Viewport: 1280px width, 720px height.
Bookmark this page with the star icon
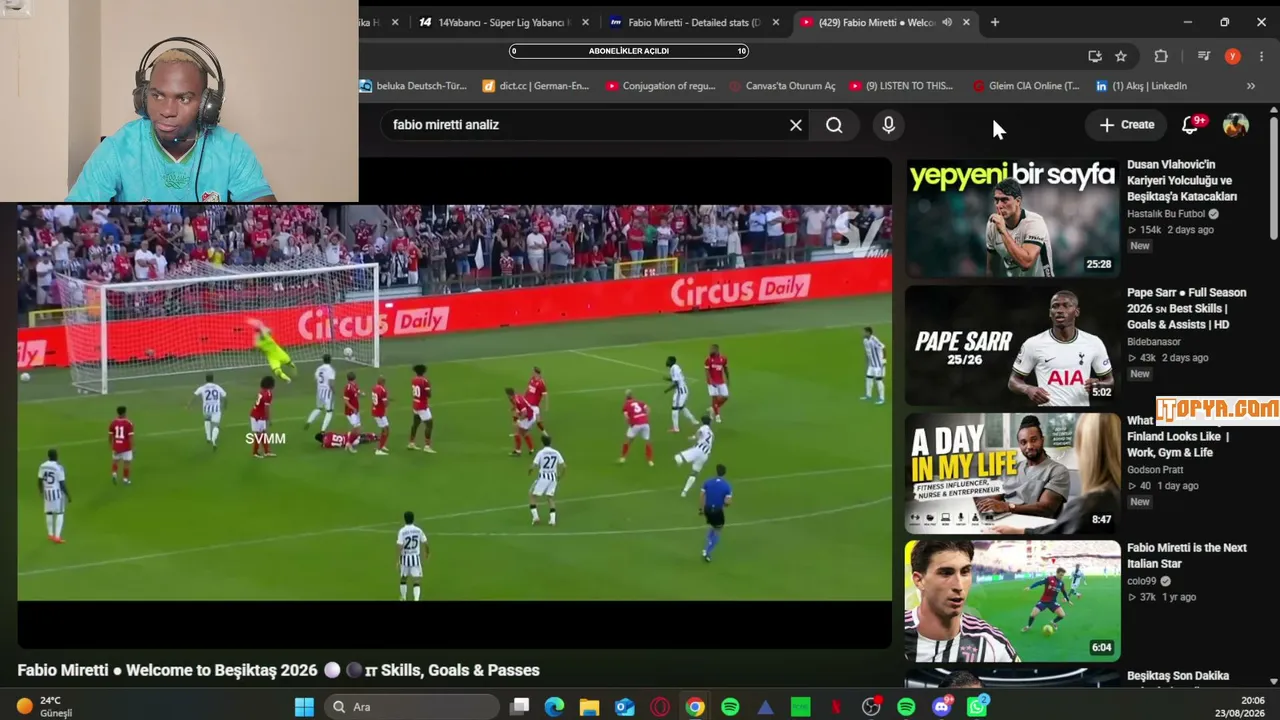pyautogui.click(x=1121, y=56)
